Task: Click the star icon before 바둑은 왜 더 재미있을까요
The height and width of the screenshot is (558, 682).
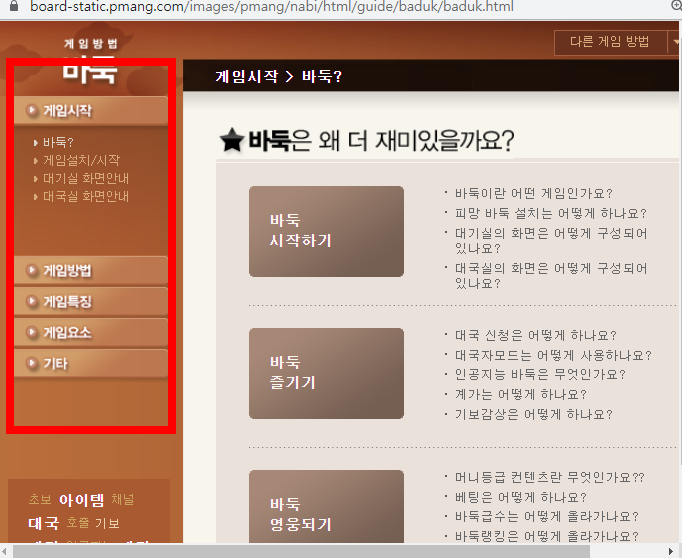Action: tap(232, 140)
